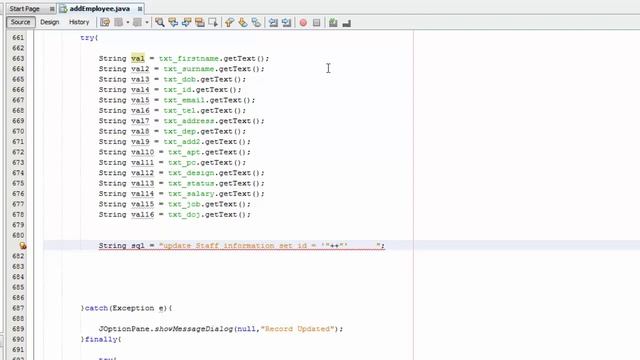
Task: Click 'txt_status' on line 675
Action: [x=191, y=183]
